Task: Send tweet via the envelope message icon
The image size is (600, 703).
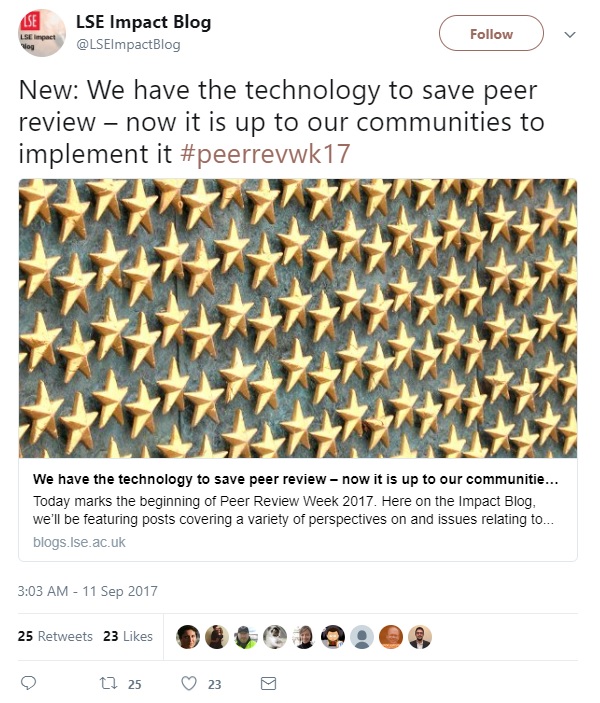Action: click(x=269, y=683)
